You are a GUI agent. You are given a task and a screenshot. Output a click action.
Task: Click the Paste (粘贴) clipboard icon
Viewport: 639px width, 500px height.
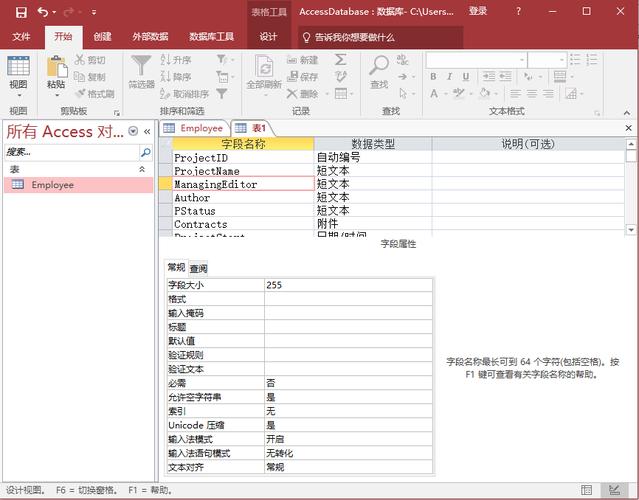[57, 67]
